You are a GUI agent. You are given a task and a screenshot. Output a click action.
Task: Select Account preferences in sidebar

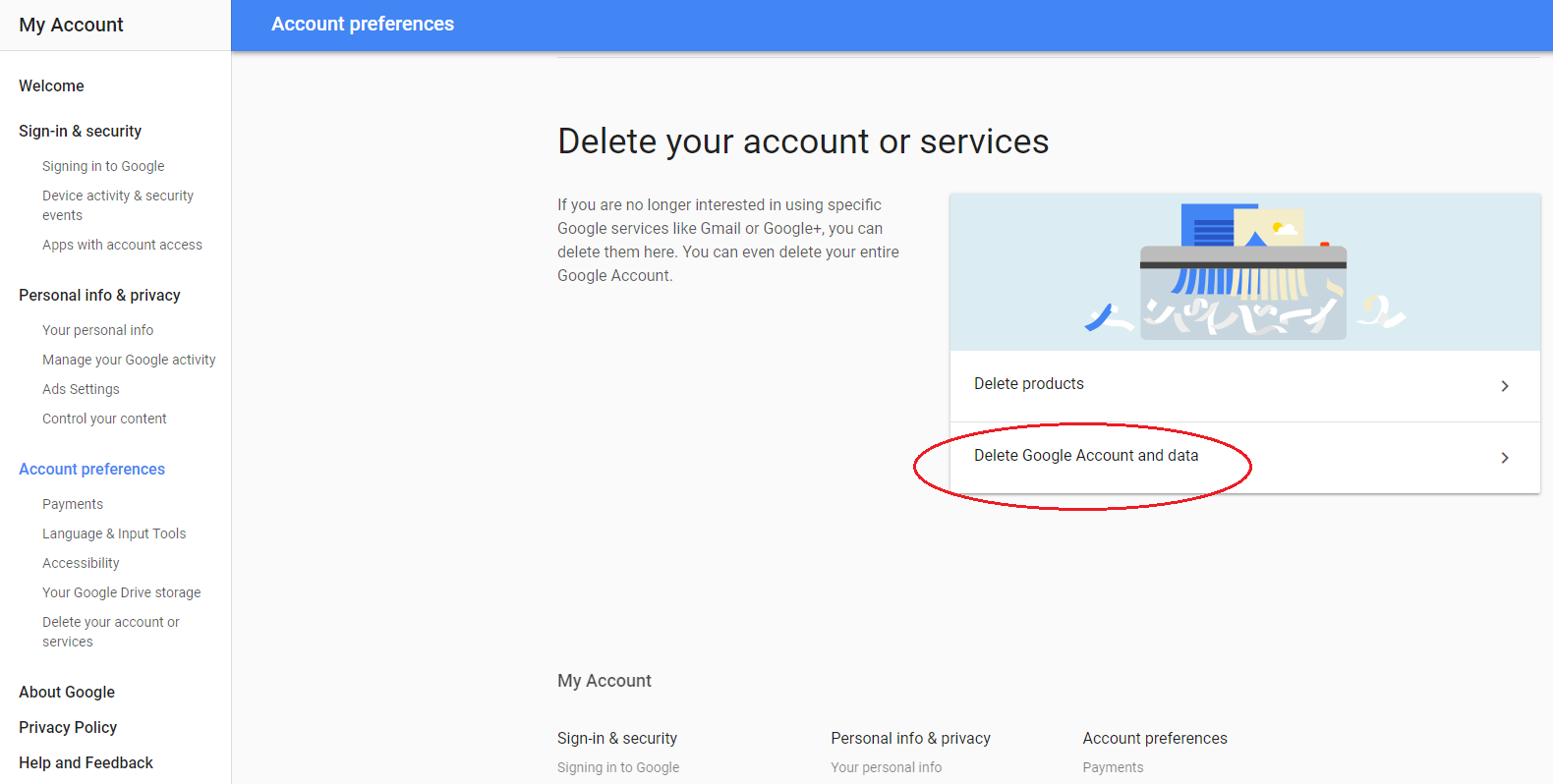coord(91,470)
